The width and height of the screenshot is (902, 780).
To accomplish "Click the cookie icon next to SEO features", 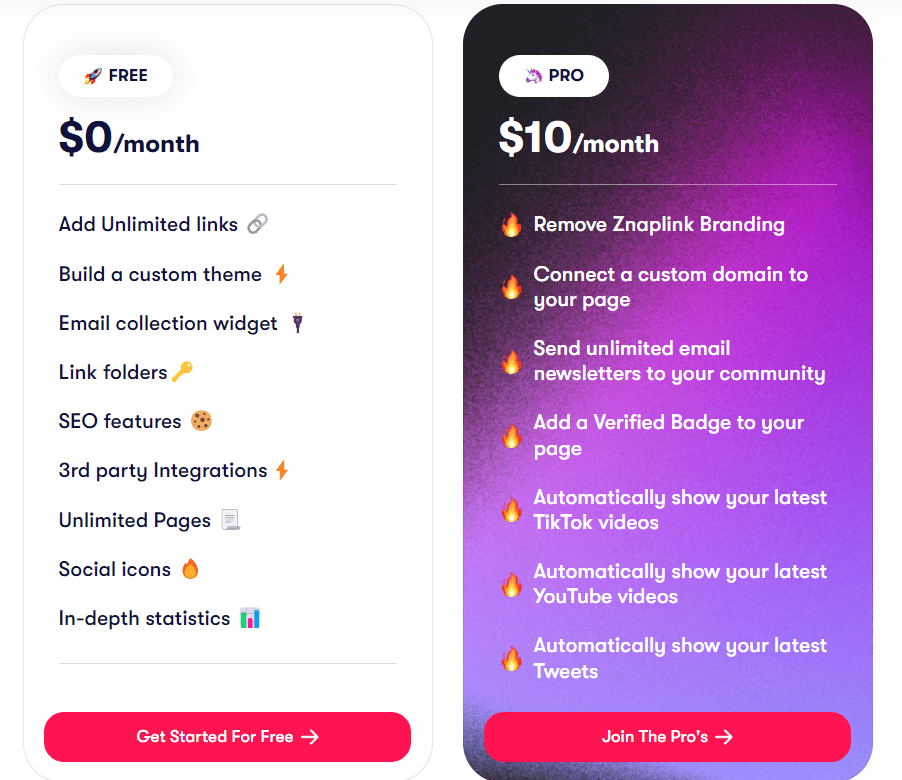I will point(203,420).
